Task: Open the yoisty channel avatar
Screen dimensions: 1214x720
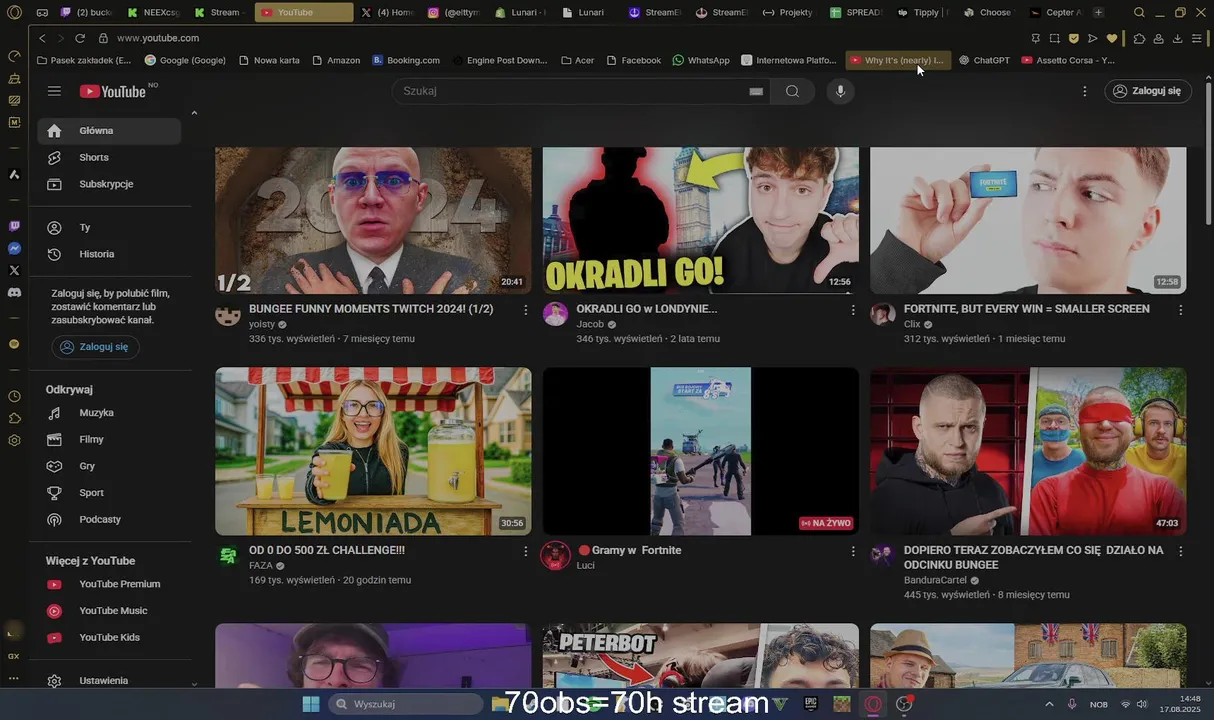Action: tap(228, 315)
